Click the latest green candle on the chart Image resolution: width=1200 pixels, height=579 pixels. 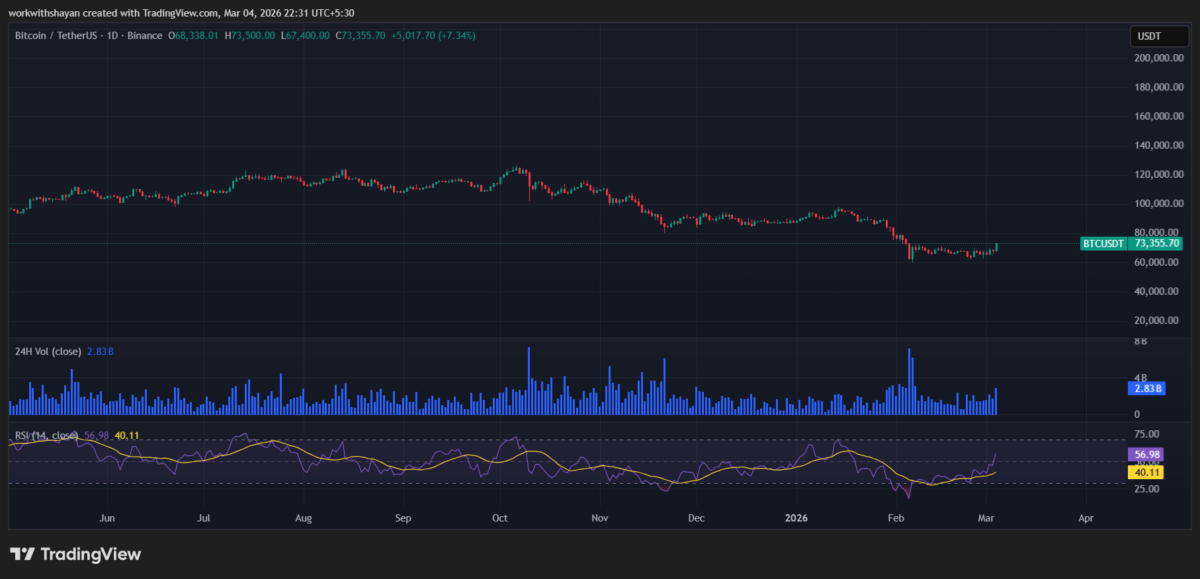click(996, 247)
